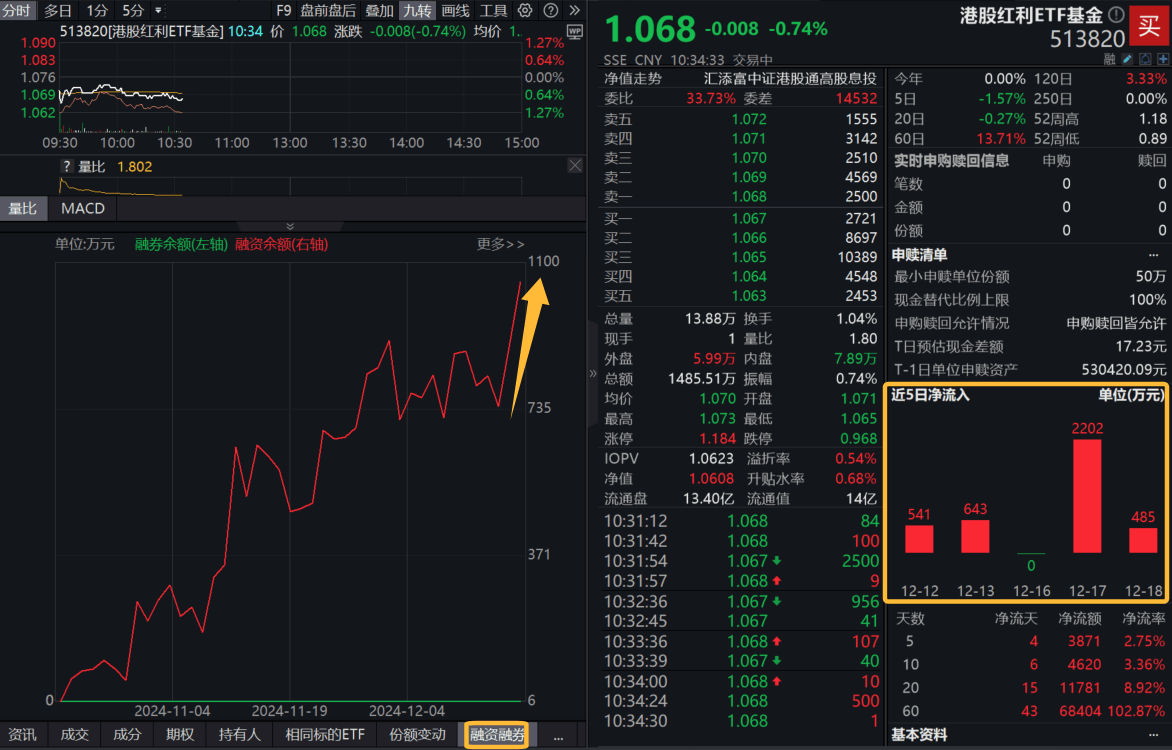Click 叠加 overlay button

[x=379, y=10]
